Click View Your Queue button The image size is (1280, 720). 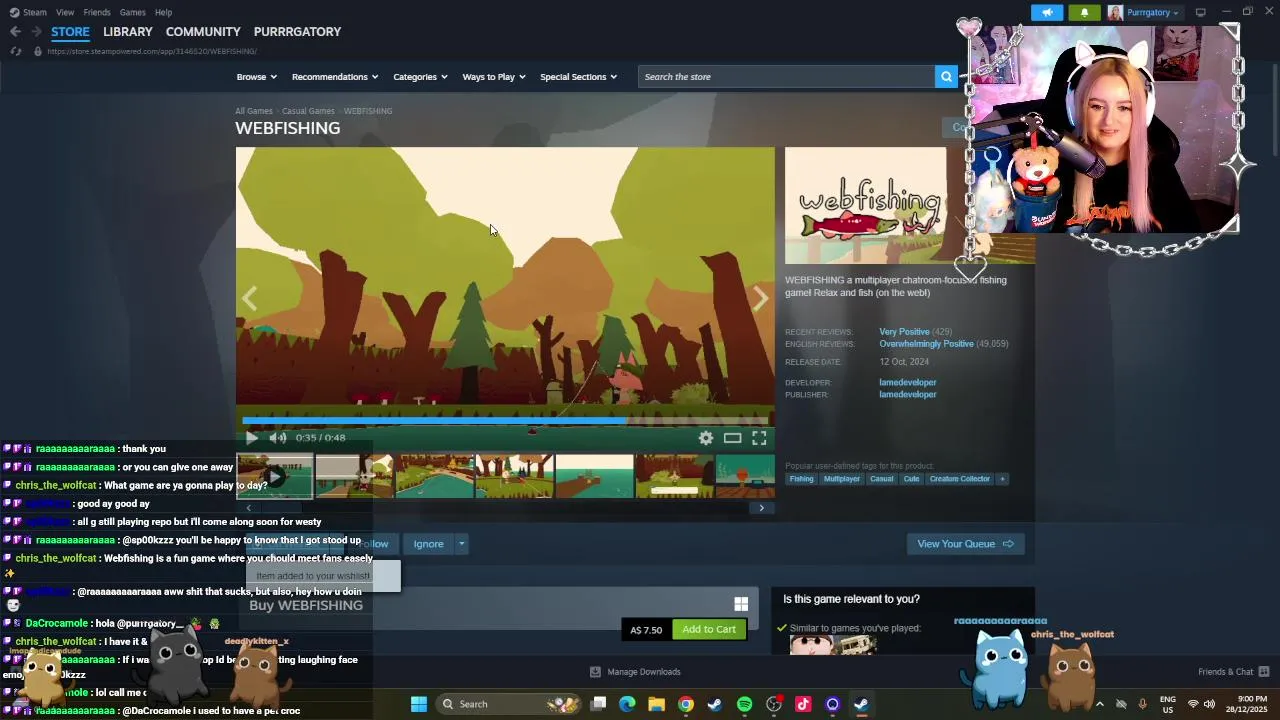pyautogui.click(x=965, y=544)
